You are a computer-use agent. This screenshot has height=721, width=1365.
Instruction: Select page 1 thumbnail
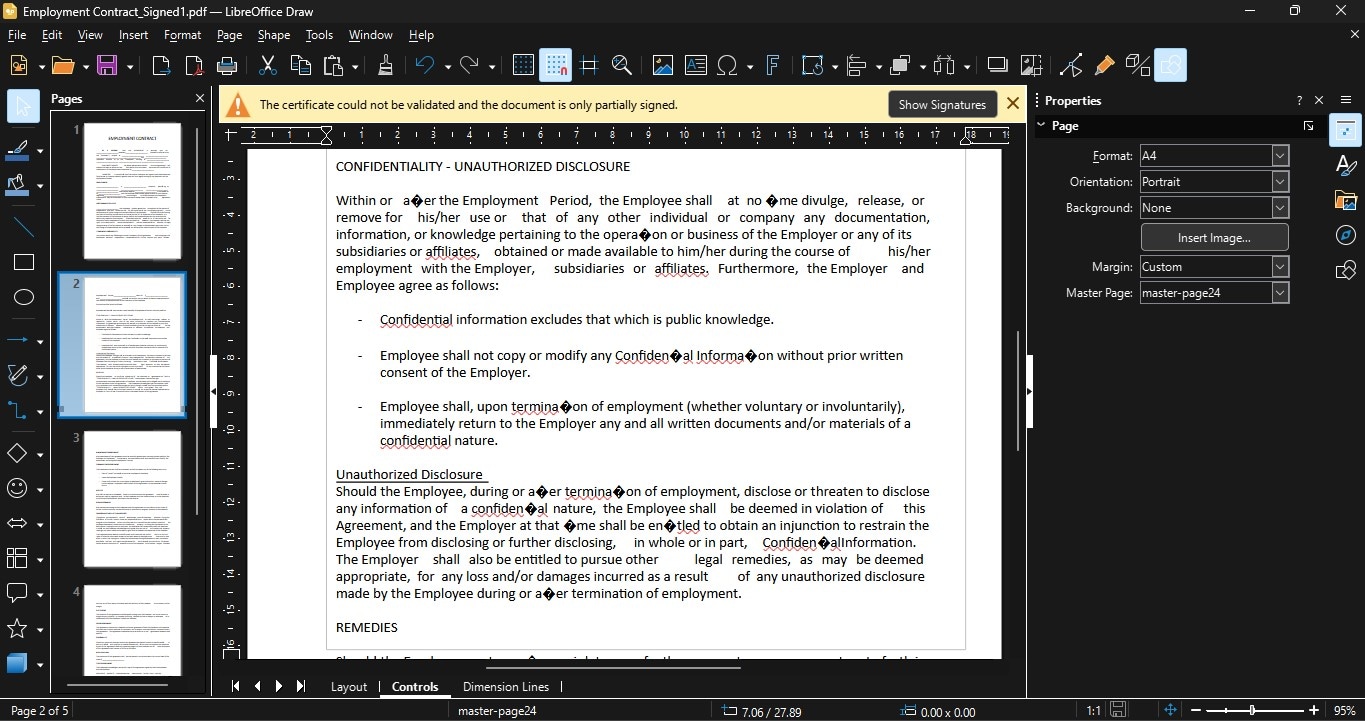coord(132,190)
